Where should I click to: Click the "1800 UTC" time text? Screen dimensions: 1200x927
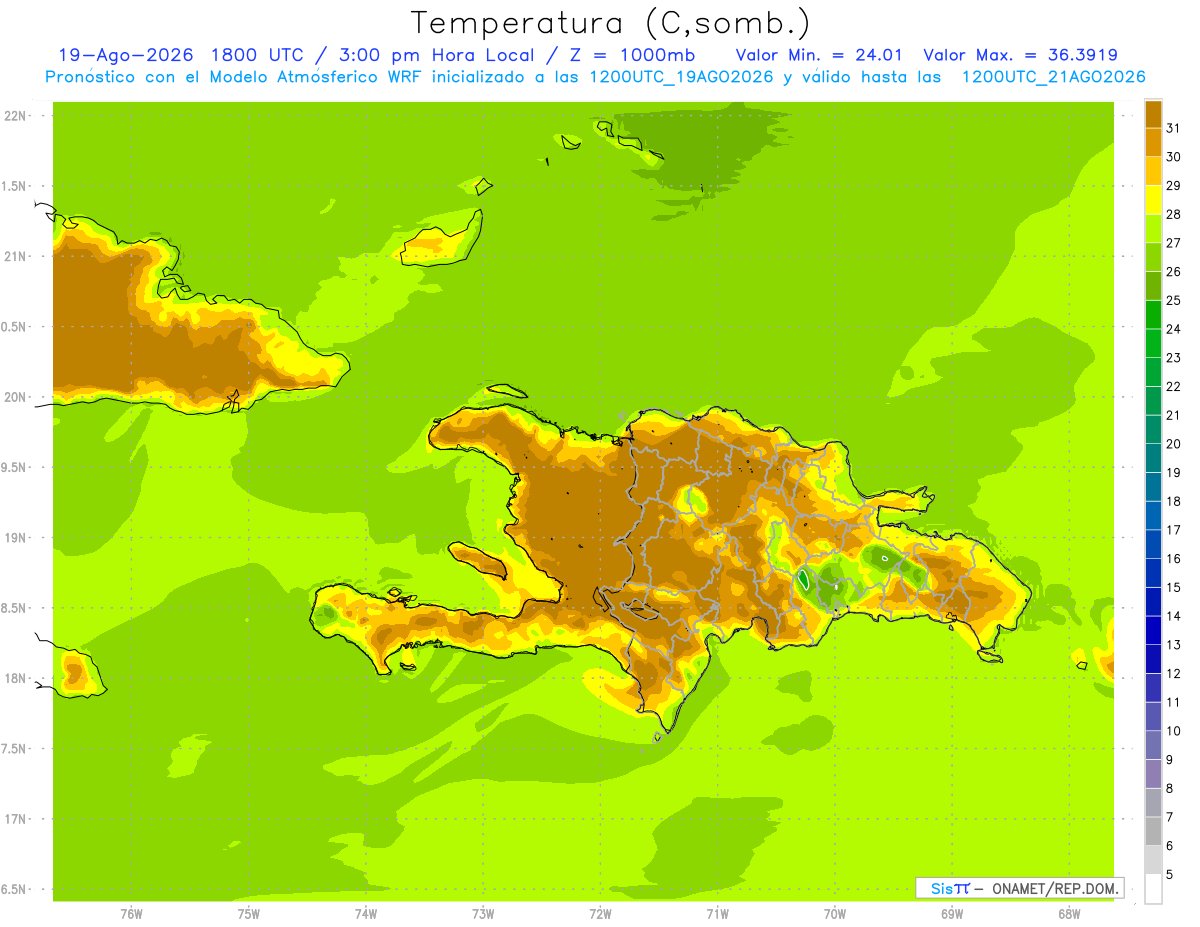tap(258, 55)
